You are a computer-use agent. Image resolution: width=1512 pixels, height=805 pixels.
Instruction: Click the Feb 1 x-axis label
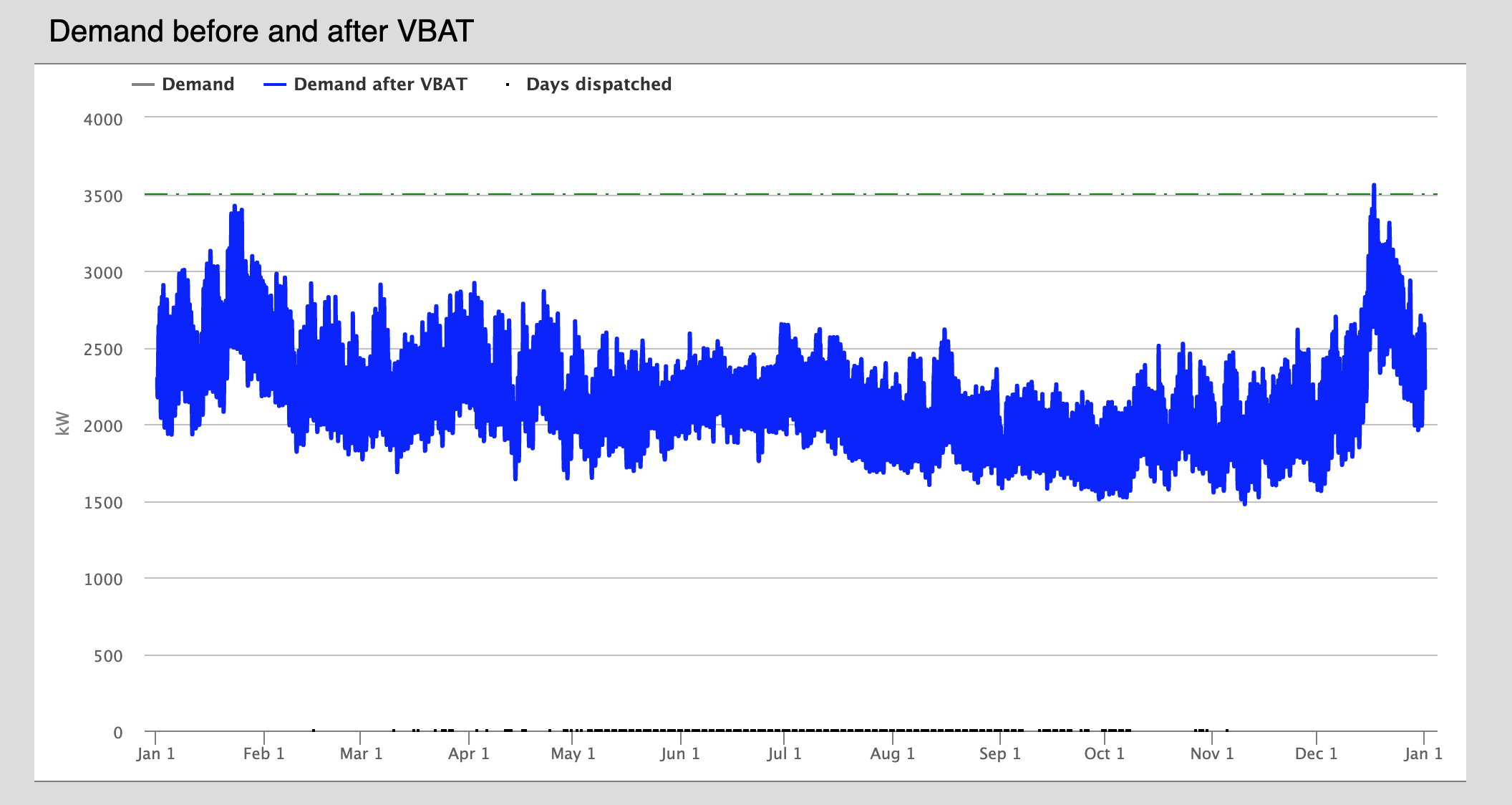point(263,753)
